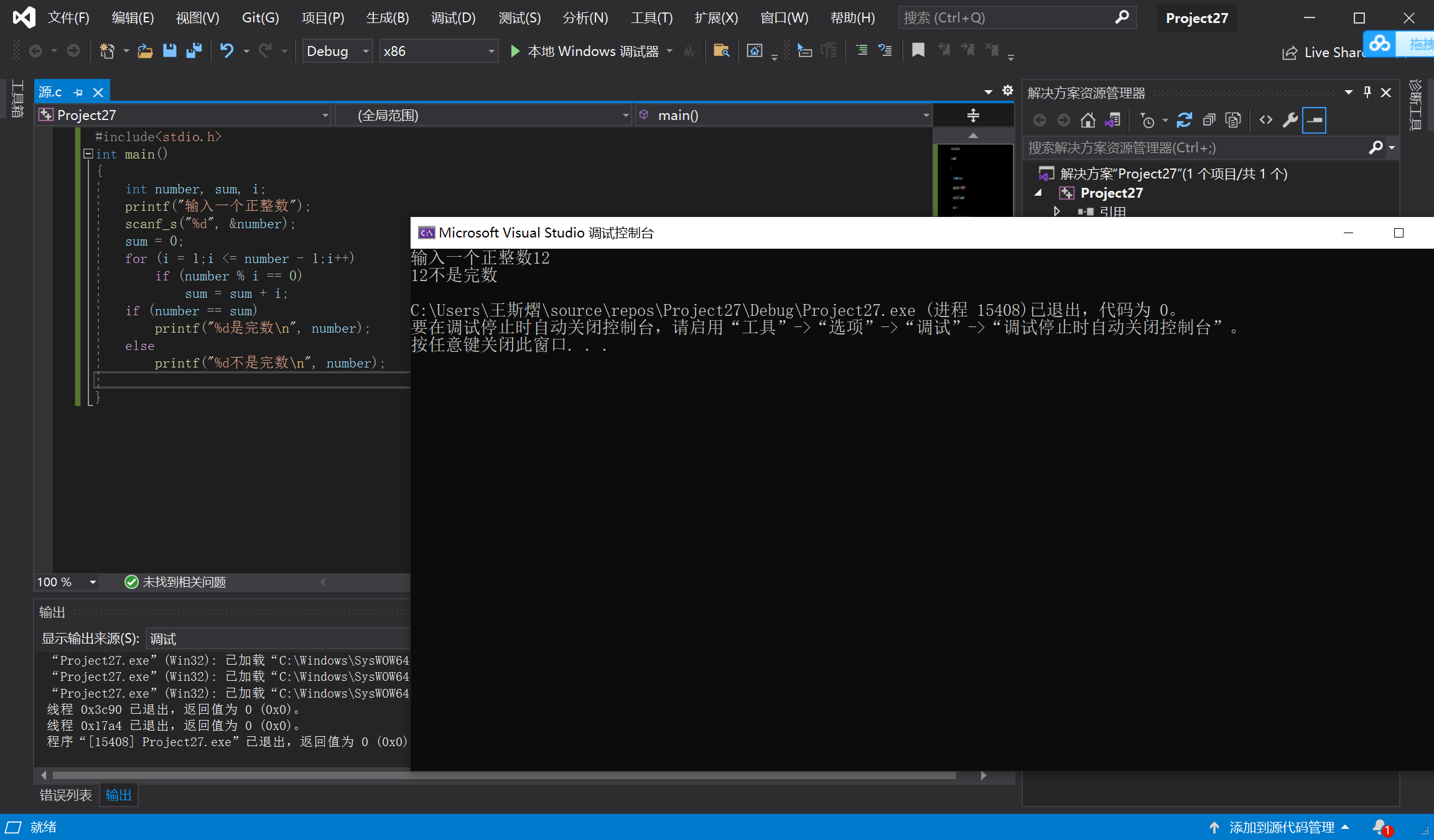
Task: Switch to the 输出 tab
Action: pyautogui.click(x=118, y=795)
